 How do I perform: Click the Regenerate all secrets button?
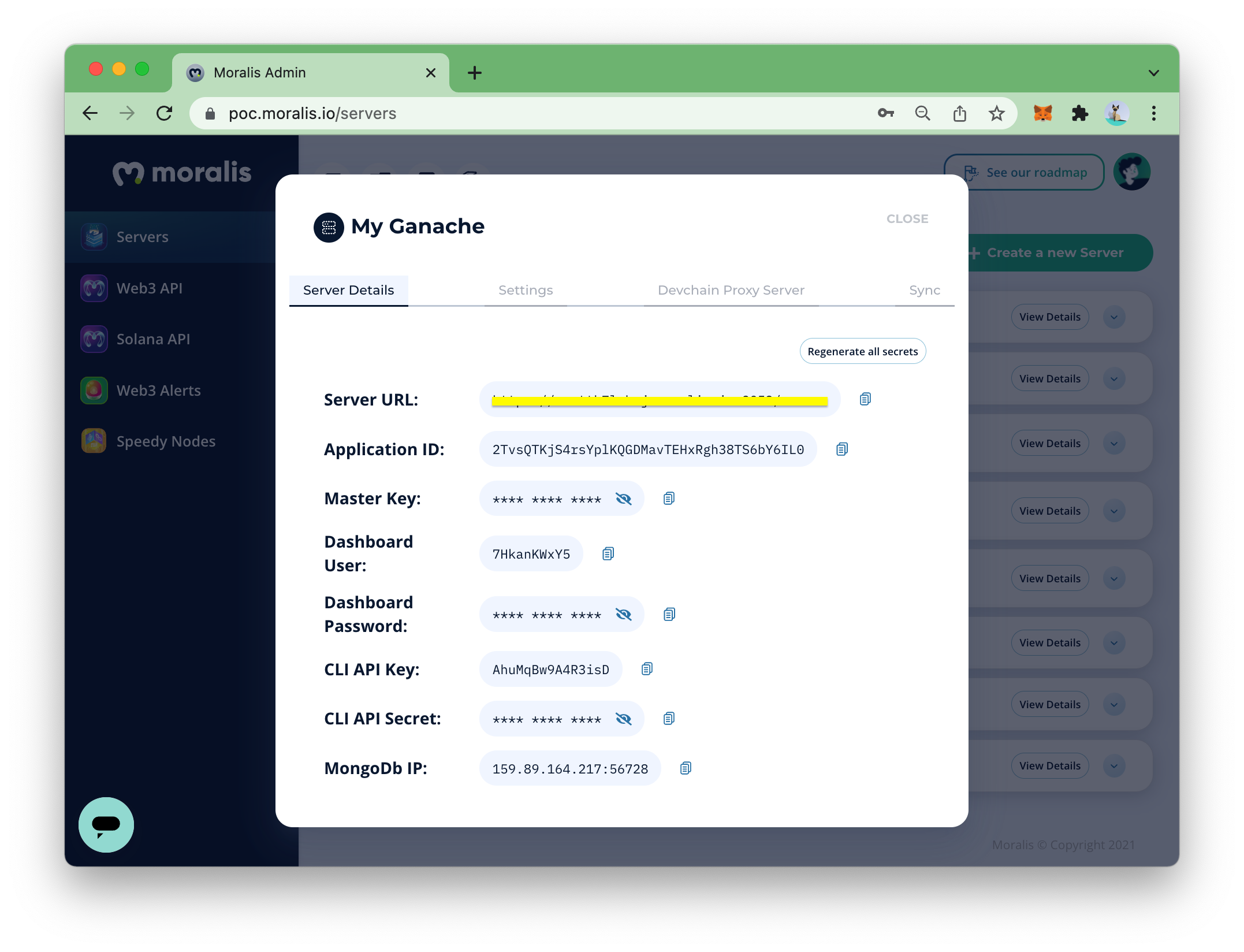pyautogui.click(x=863, y=351)
